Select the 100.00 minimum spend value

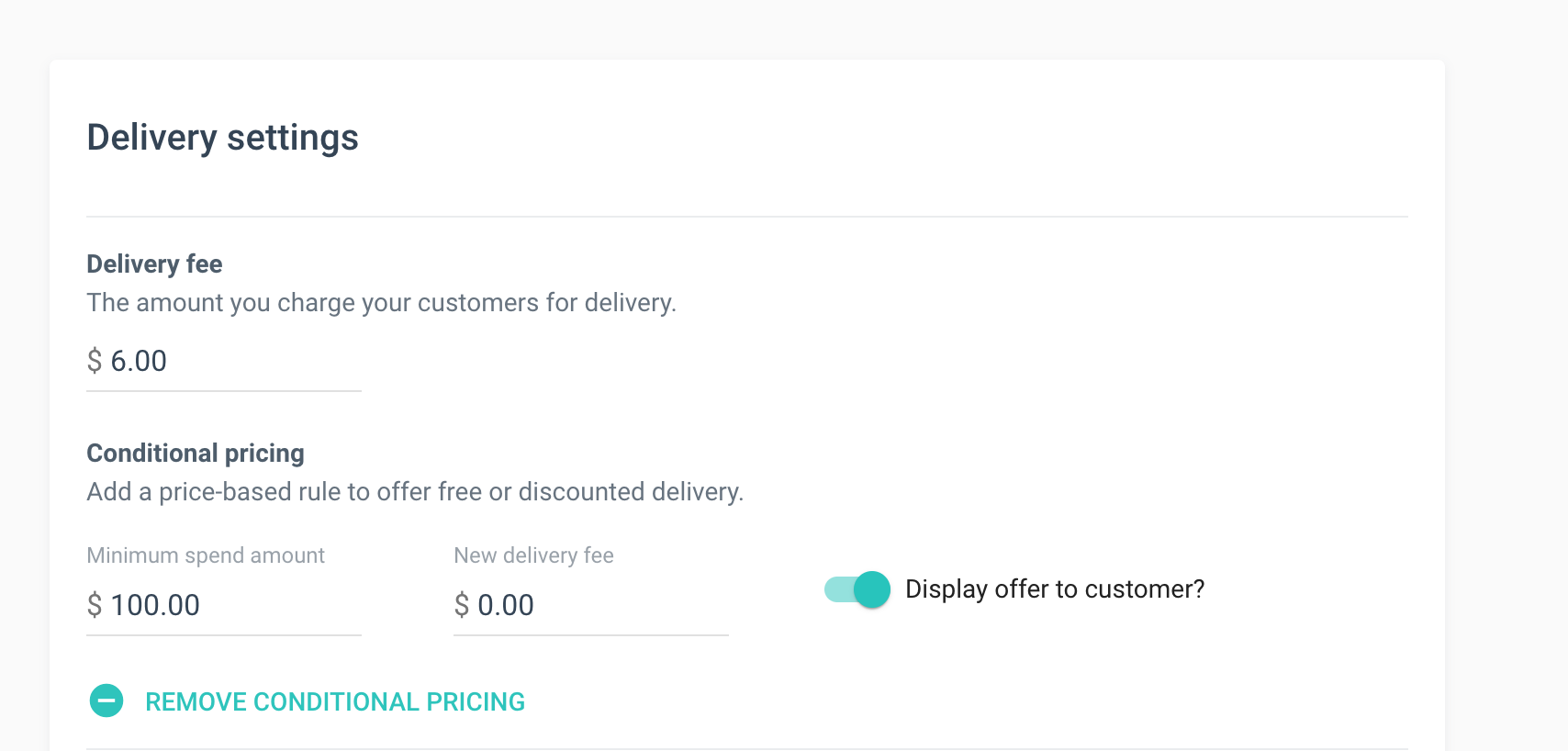pyautogui.click(x=155, y=605)
